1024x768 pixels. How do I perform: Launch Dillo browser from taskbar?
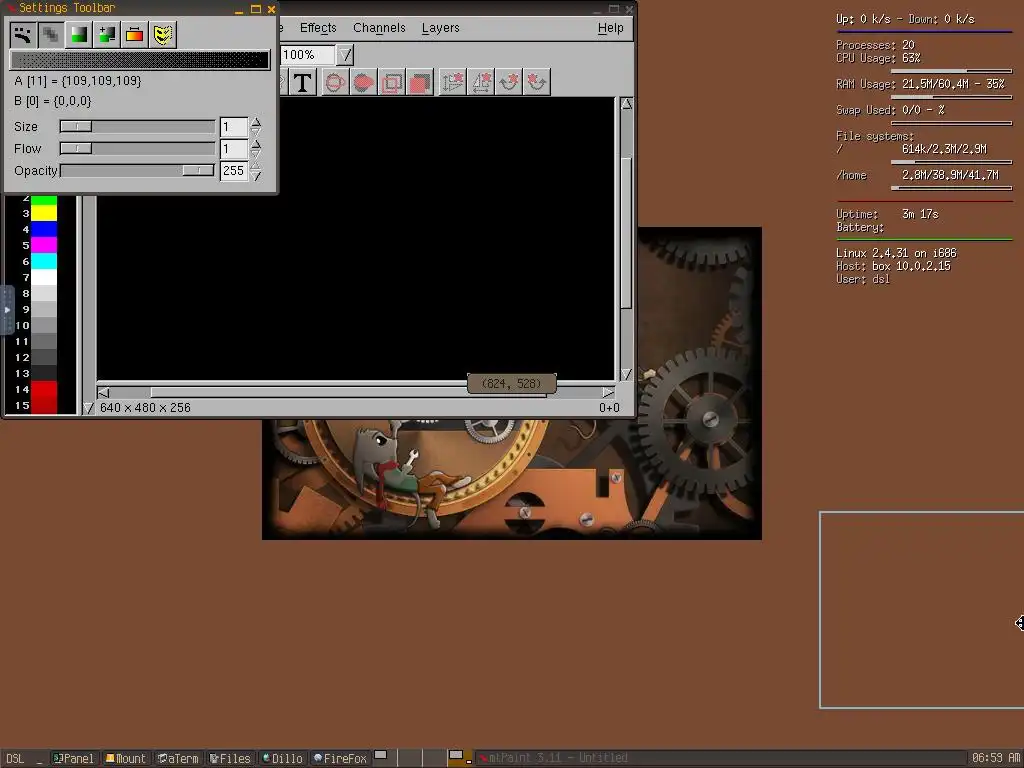pos(283,758)
